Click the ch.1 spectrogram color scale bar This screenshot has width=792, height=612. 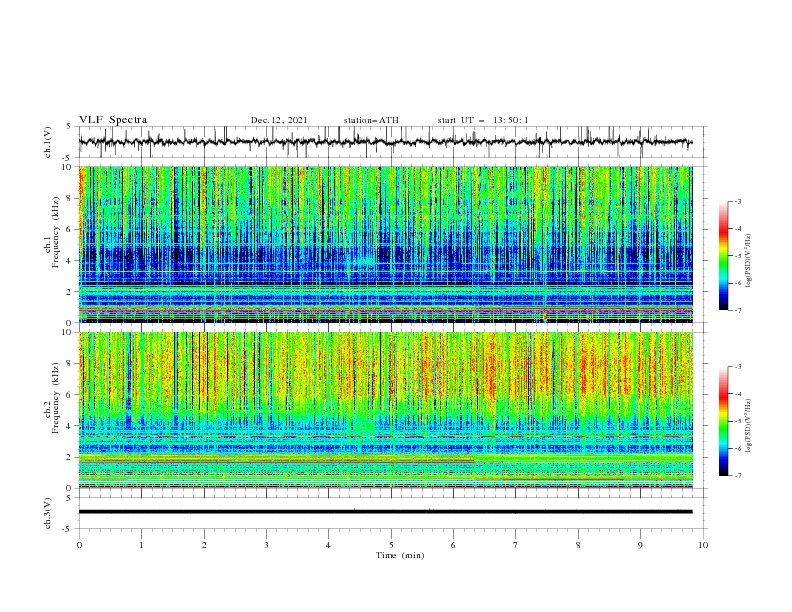click(x=724, y=256)
